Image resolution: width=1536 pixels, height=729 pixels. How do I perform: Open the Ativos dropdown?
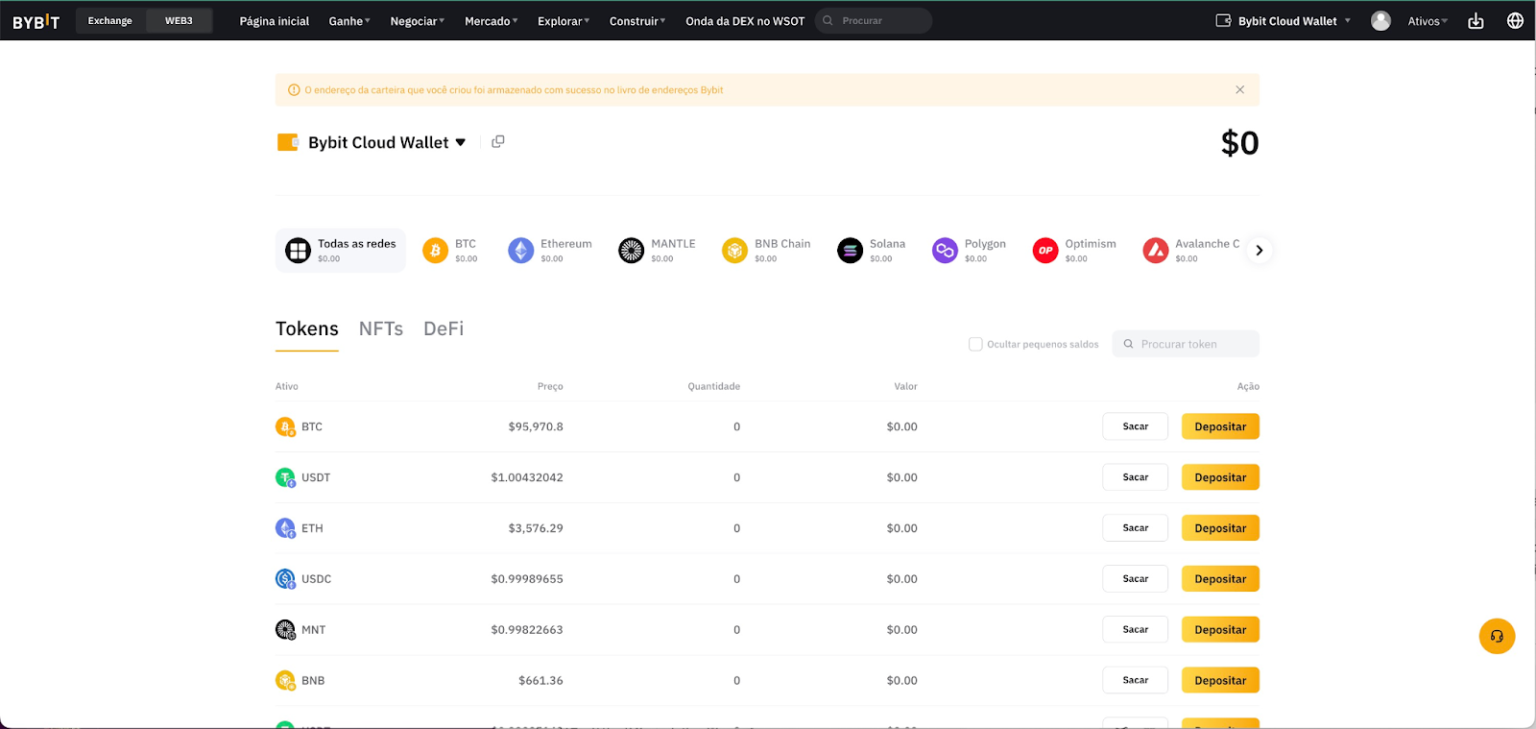(1427, 20)
